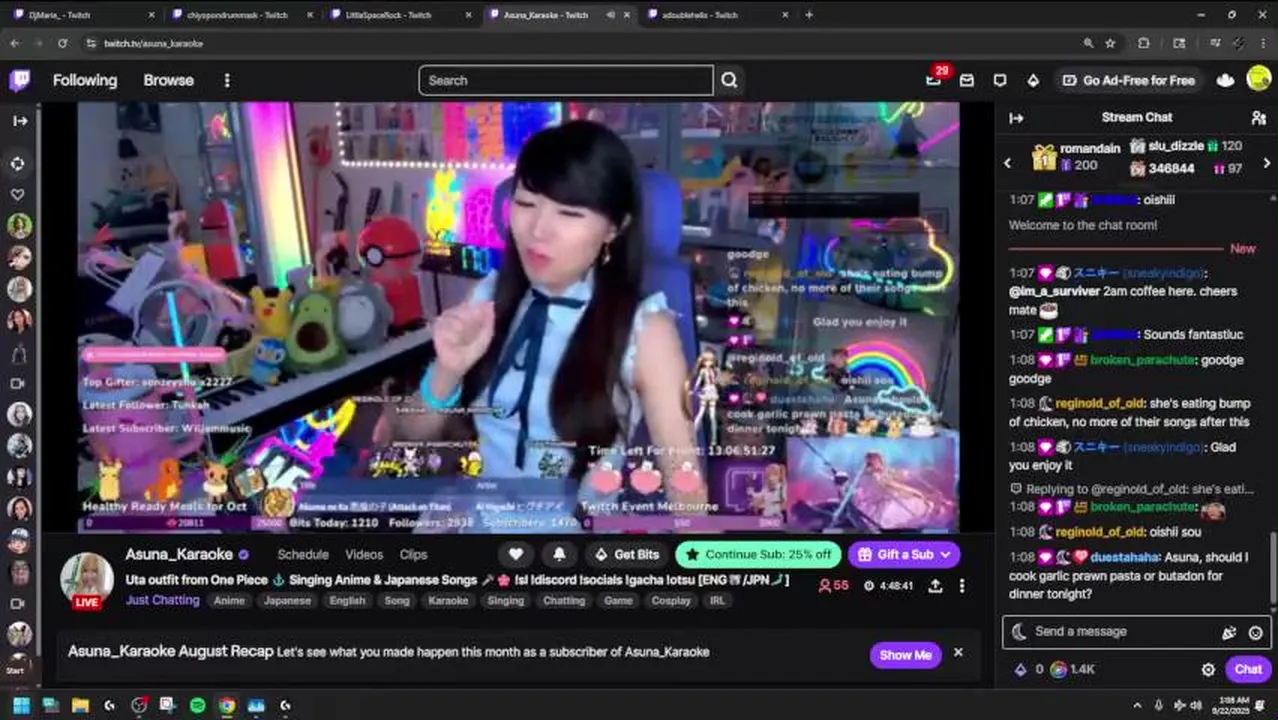Open the Following page

pos(85,81)
